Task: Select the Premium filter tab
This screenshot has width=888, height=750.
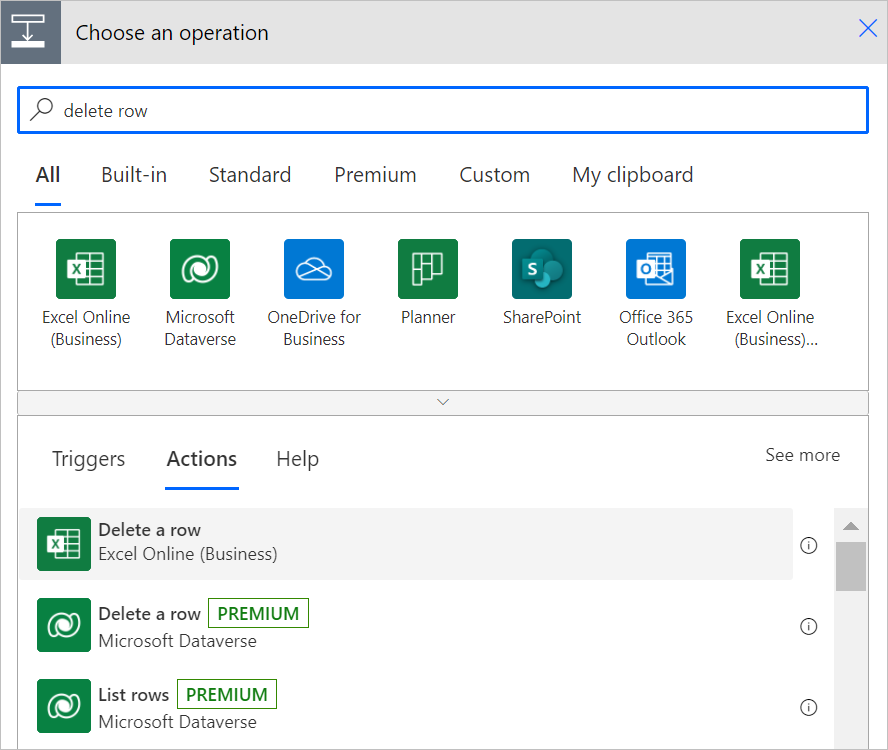Action: tap(375, 175)
